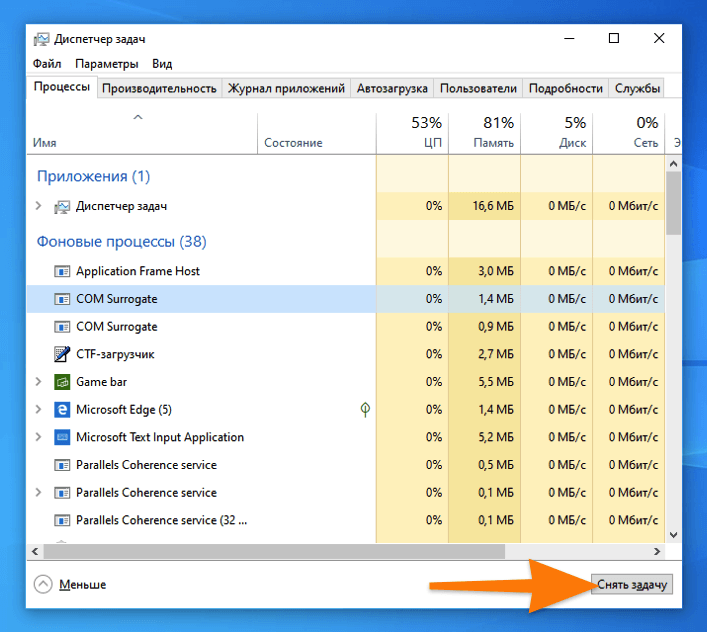Click the Microsoft Edge icon
This screenshot has width=707, height=632.
62,410
